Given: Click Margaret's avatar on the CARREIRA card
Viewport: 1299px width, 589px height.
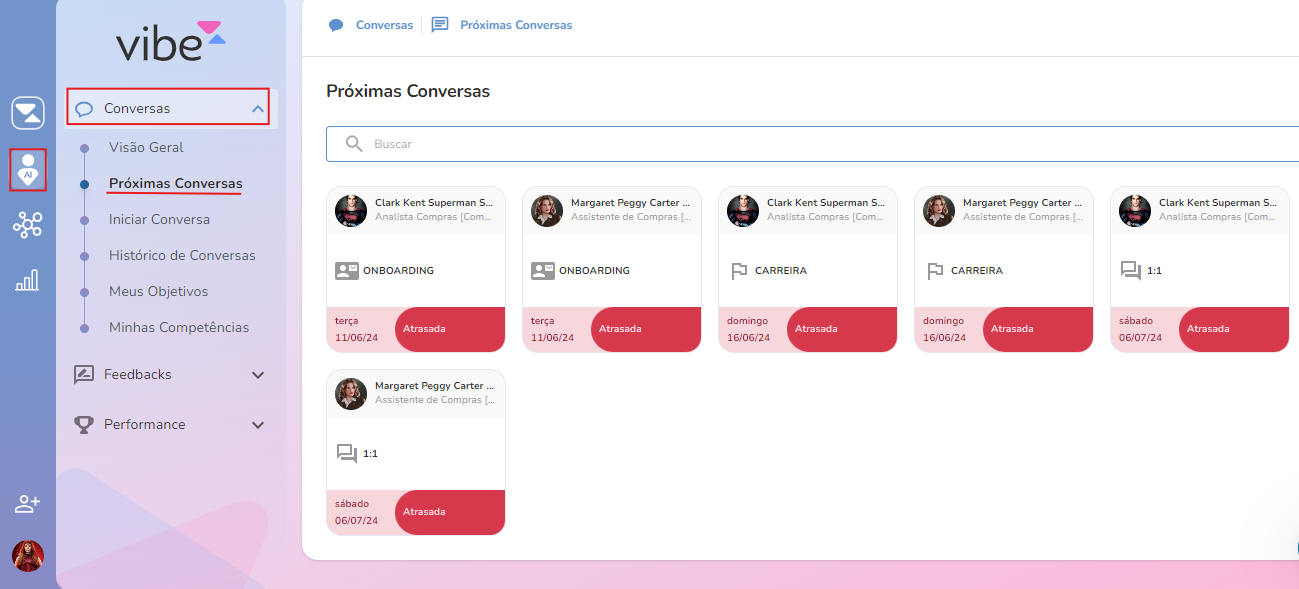Looking at the screenshot, I should tap(939, 211).
